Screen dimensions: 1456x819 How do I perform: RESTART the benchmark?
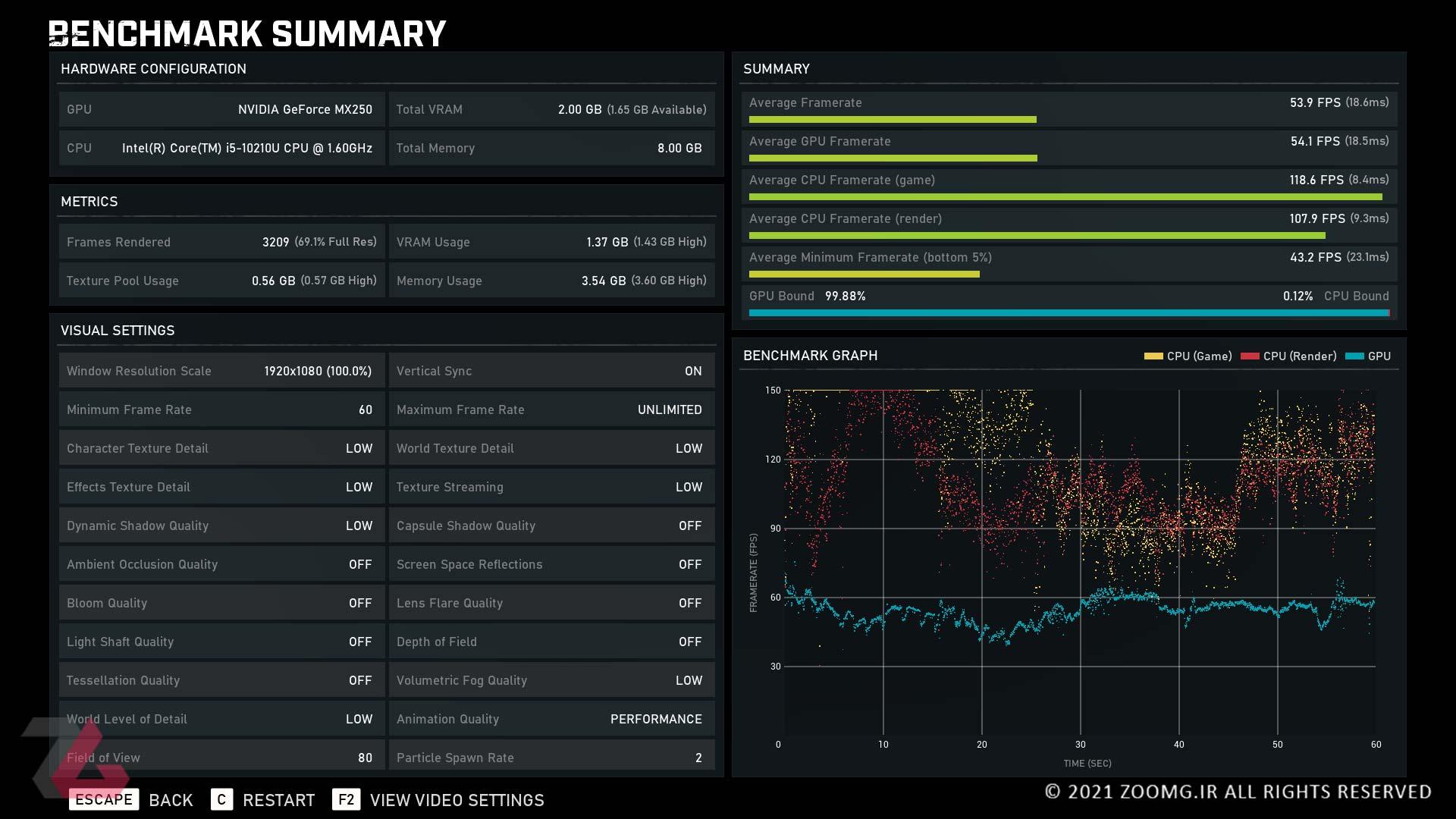(x=278, y=800)
